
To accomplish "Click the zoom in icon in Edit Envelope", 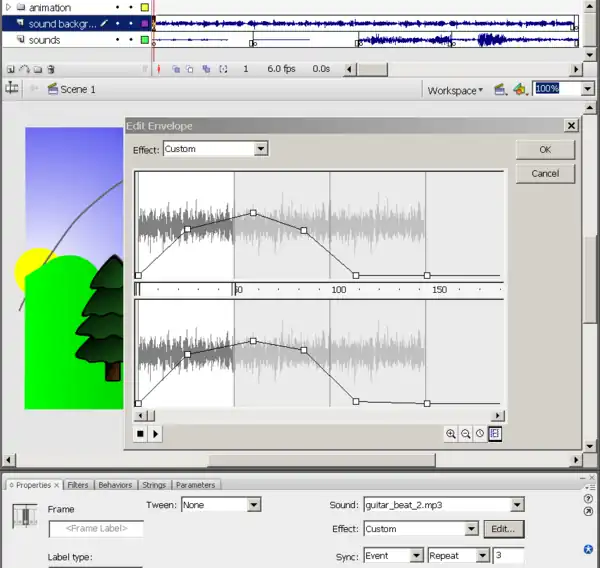I will pyautogui.click(x=451, y=434).
